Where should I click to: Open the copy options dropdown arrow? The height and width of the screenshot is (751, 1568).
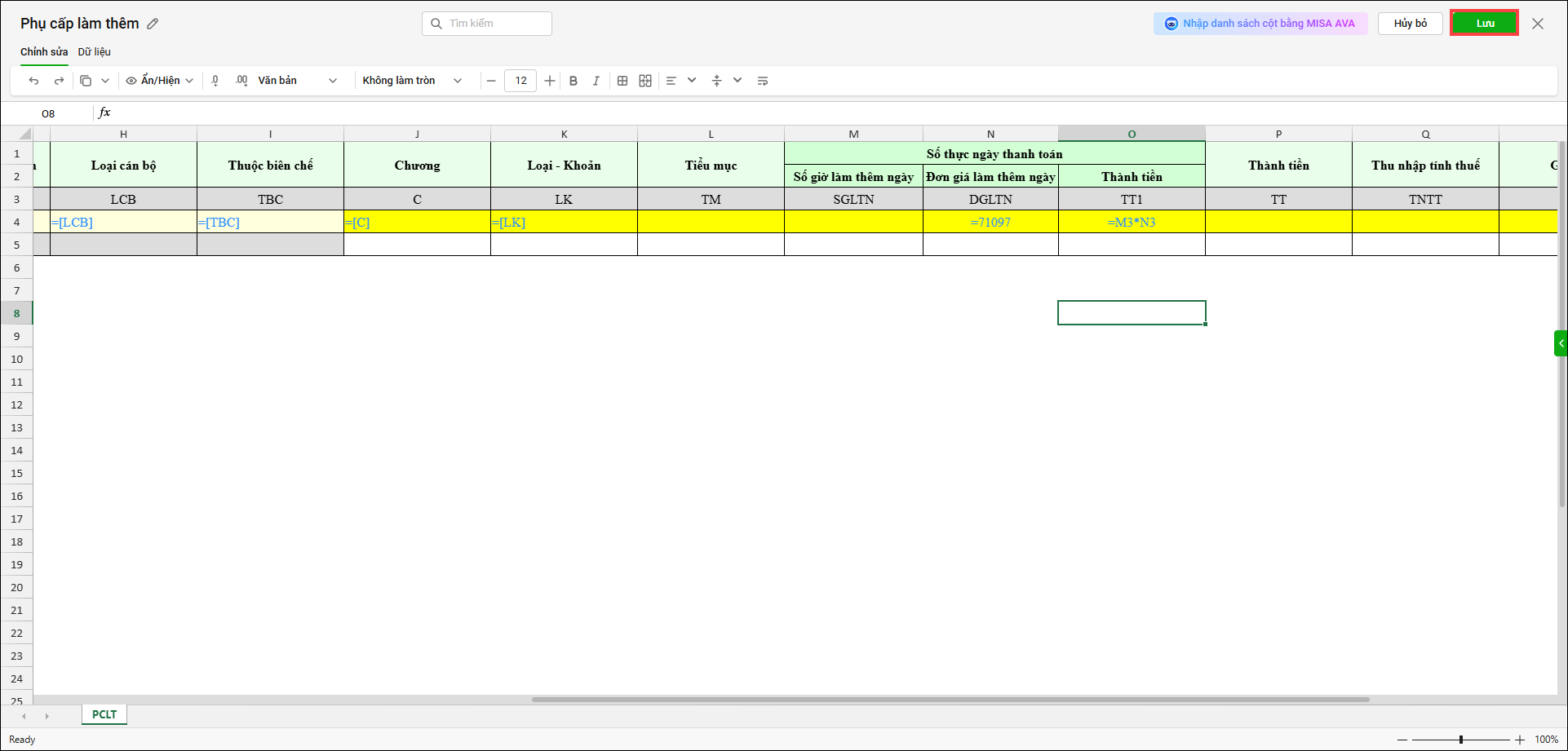tap(105, 81)
